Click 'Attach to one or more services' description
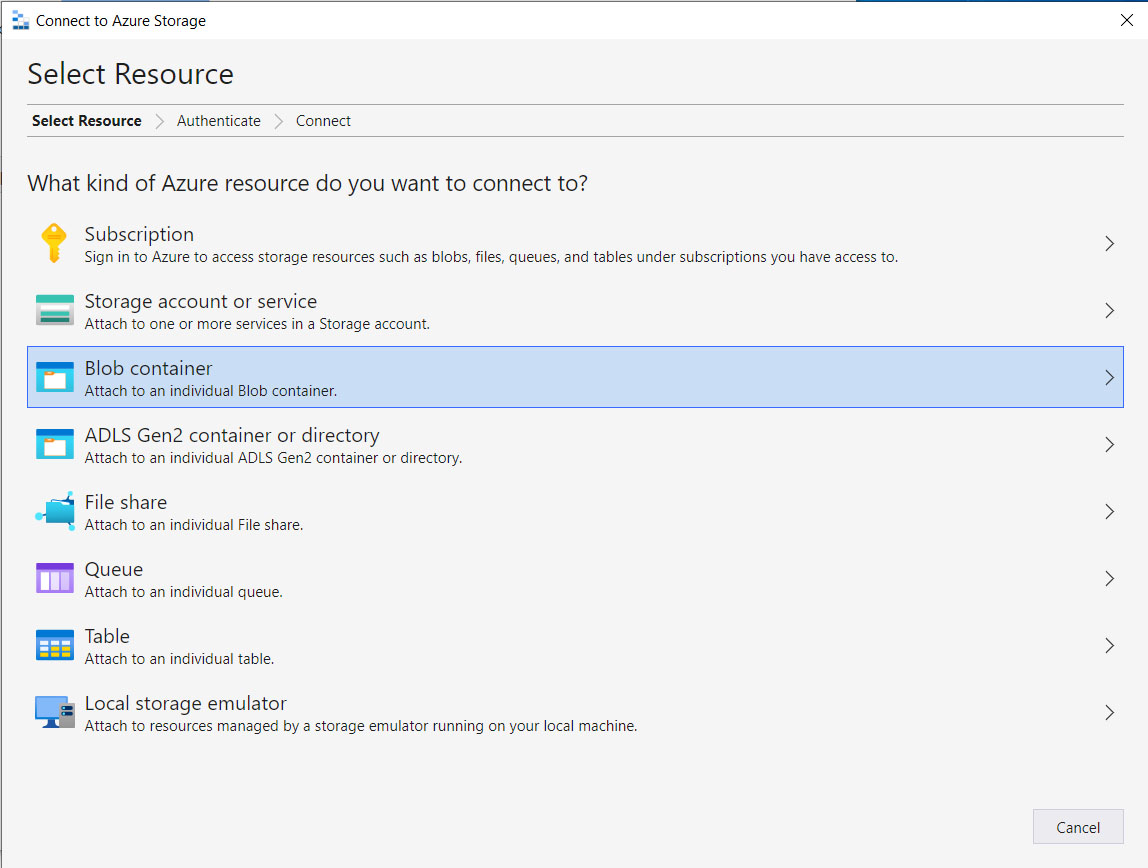Viewport: 1148px width, 868px height. (257, 323)
